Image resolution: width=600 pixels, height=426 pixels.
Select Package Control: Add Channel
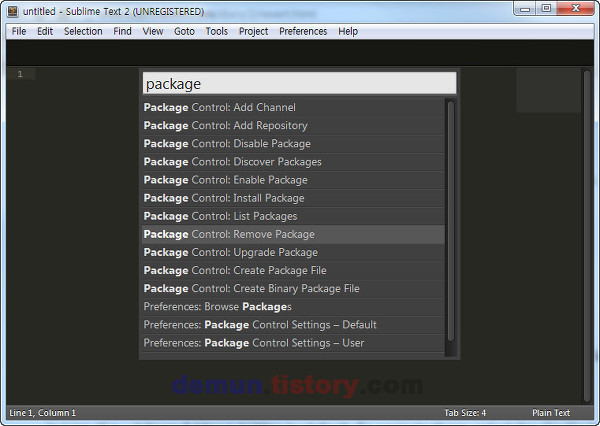click(x=293, y=108)
